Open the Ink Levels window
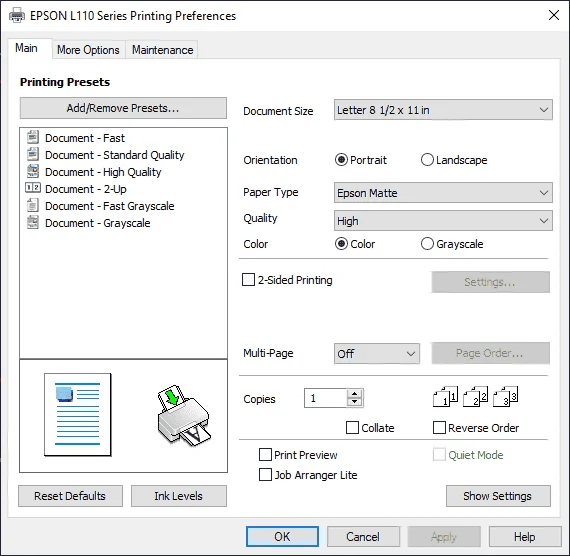 [x=178, y=496]
